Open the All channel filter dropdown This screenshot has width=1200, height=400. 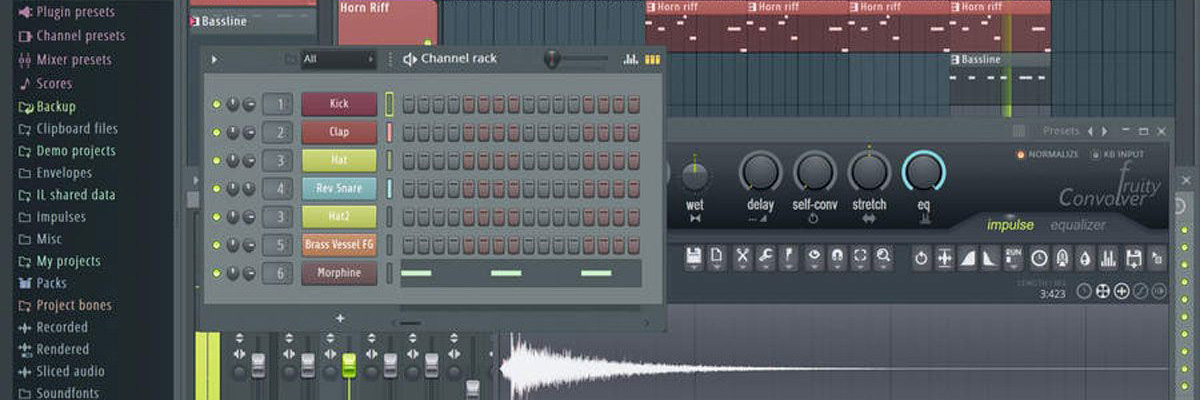pos(338,59)
